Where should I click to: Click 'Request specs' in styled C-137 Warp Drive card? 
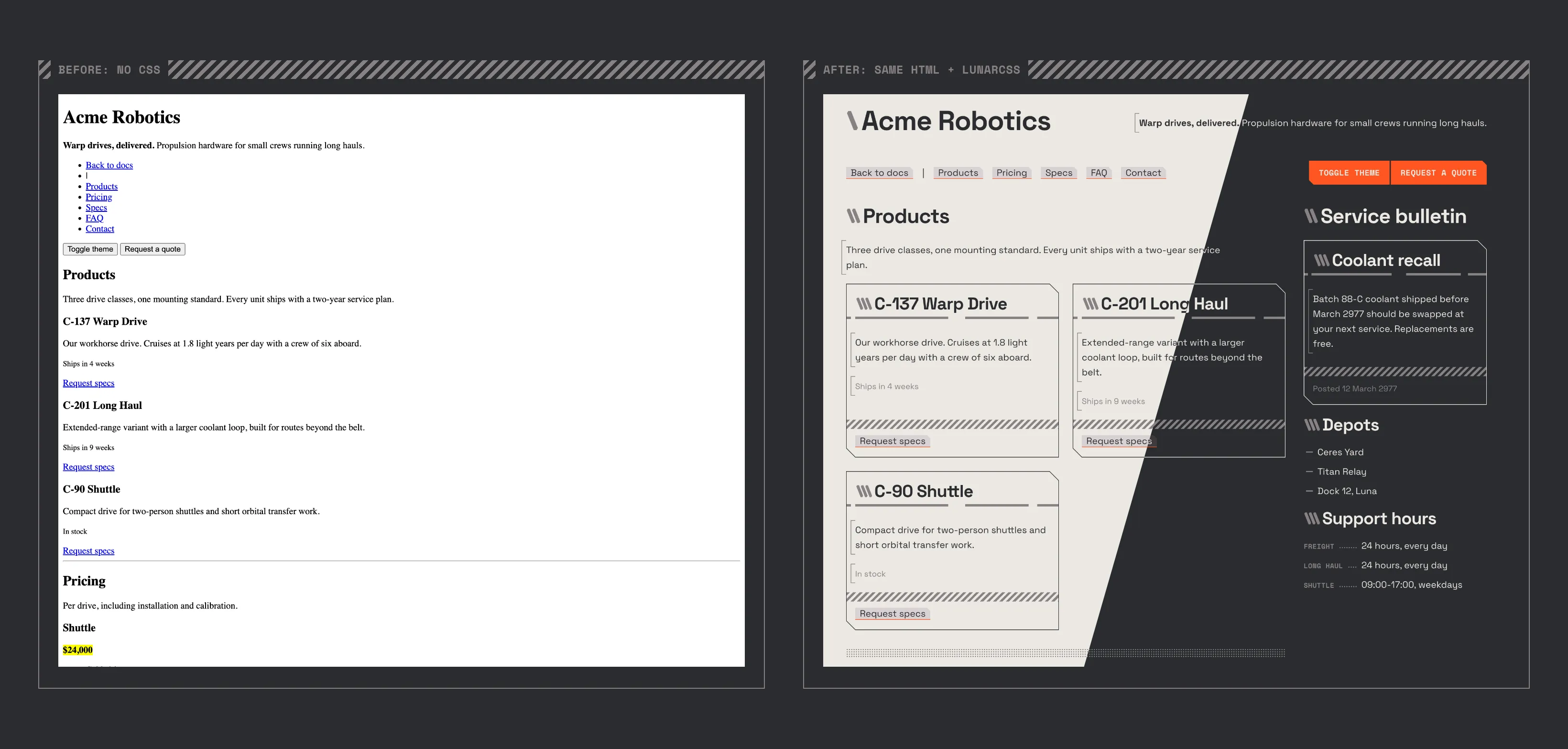coord(893,441)
